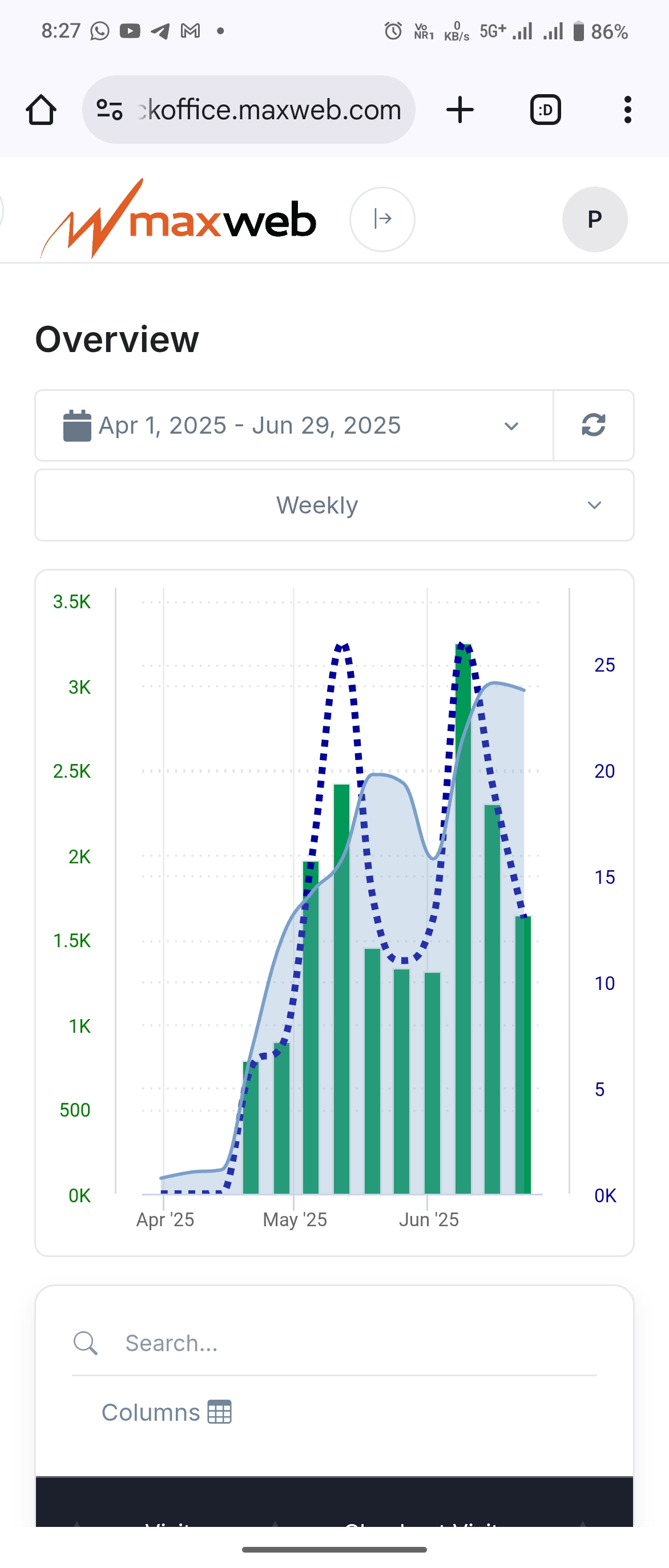Tap the YouTube notification icon
669x1568 pixels.
click(x=130, y=30)
